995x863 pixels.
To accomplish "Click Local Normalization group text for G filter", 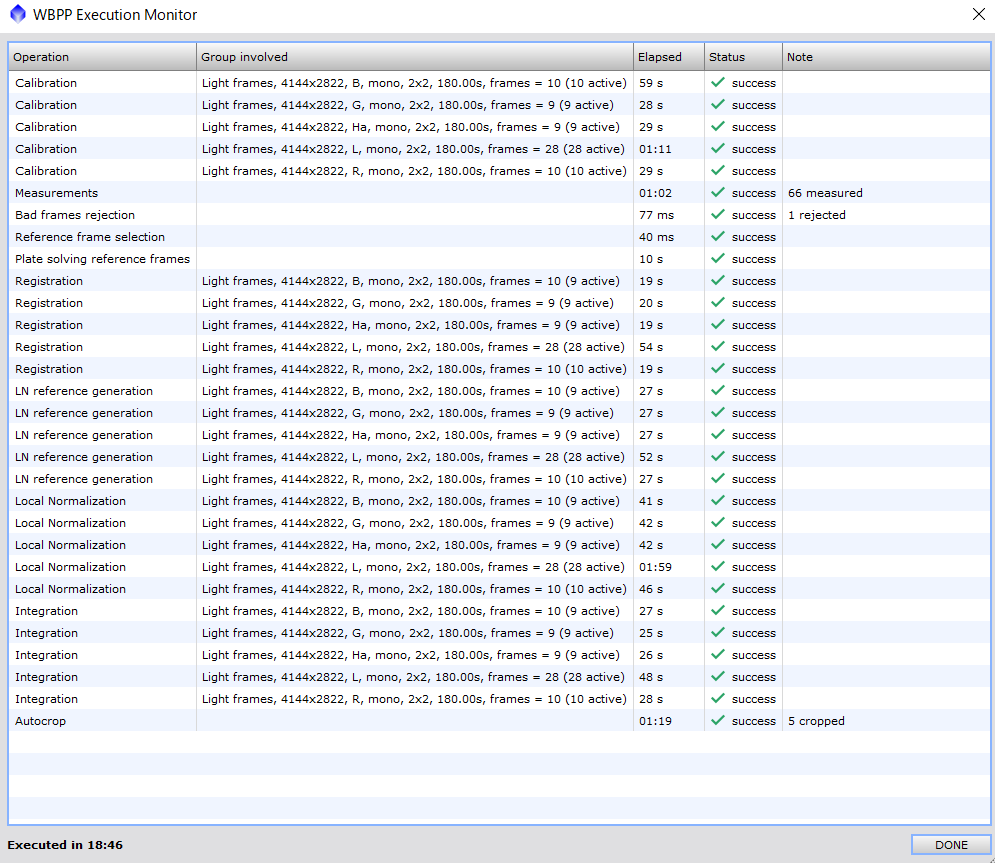I will pos(407,523).
